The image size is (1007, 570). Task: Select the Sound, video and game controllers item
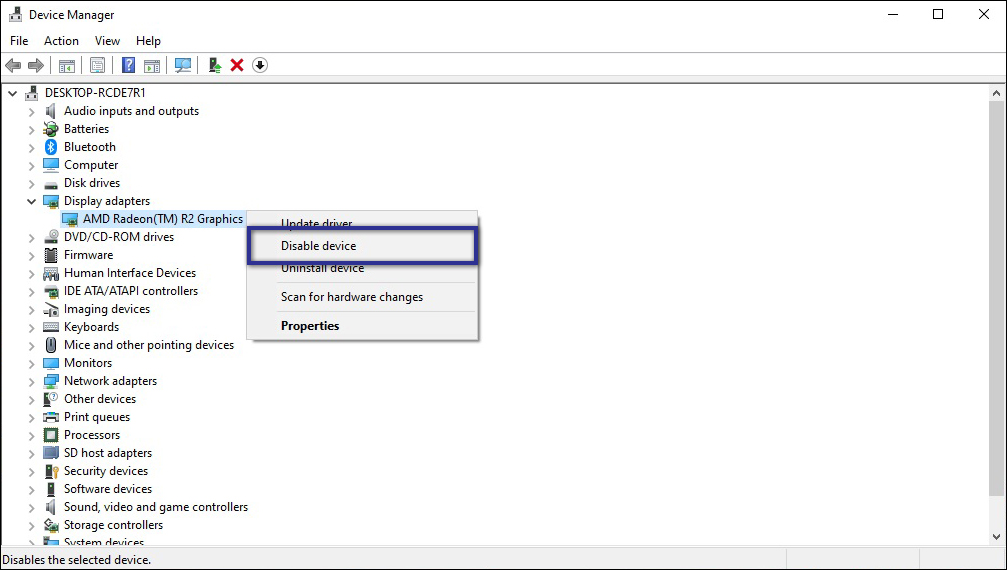coord(156,507)
